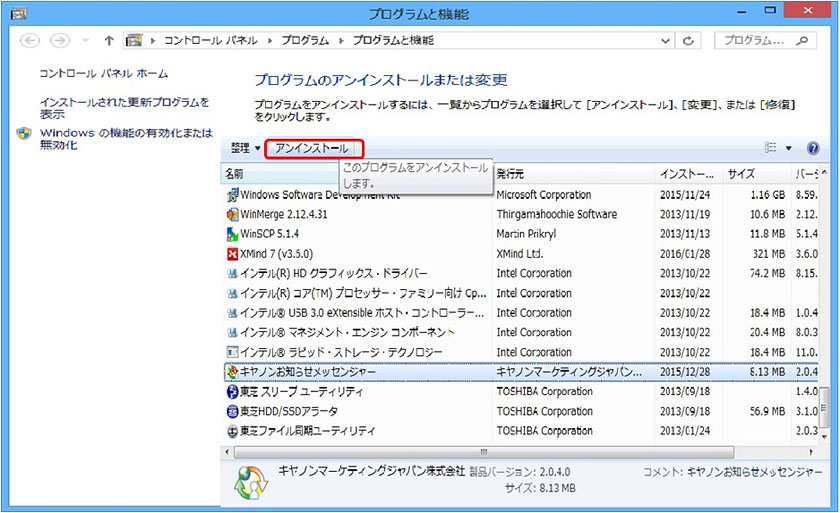The image size is (840, 513).
Task: Expand the view options dropdown arrow
Action: coord(788,148)
